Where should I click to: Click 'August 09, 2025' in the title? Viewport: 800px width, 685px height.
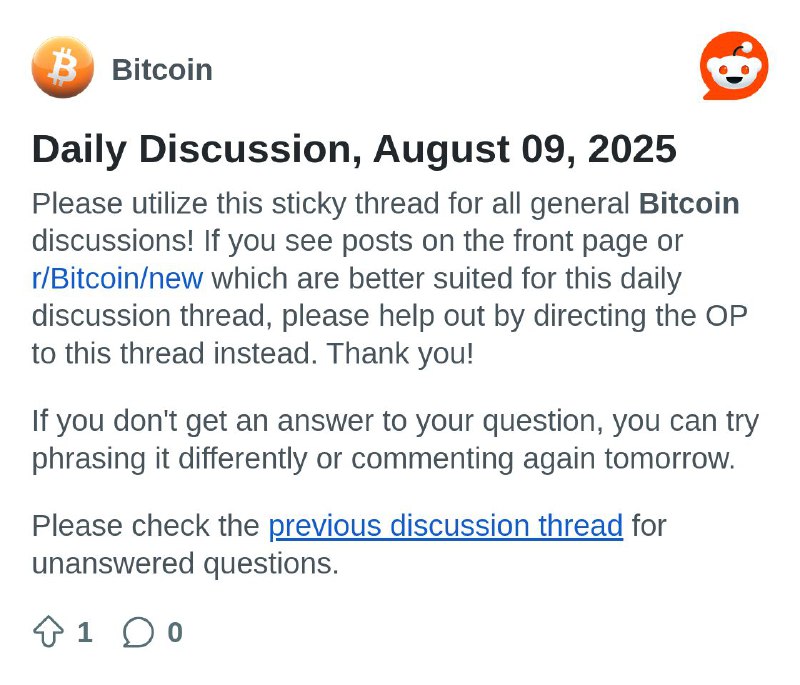tap(525, 149)
